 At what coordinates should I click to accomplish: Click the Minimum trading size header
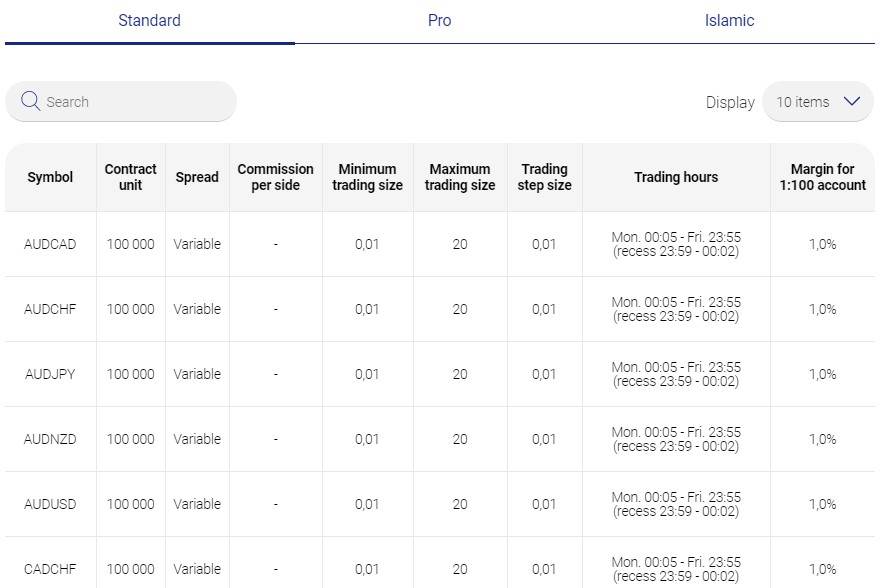click(x=367, y=177)
